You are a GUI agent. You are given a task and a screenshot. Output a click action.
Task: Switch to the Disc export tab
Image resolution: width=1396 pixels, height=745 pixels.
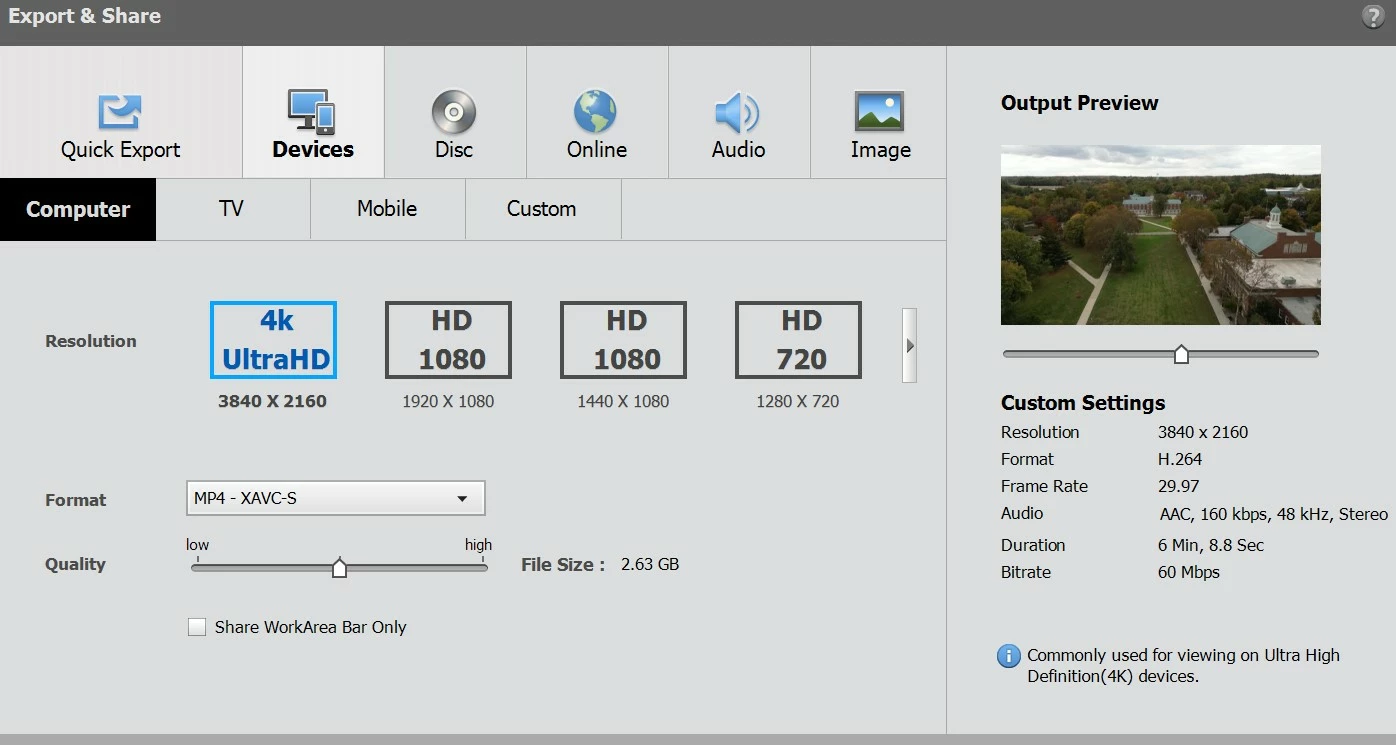tap(455, 112)
